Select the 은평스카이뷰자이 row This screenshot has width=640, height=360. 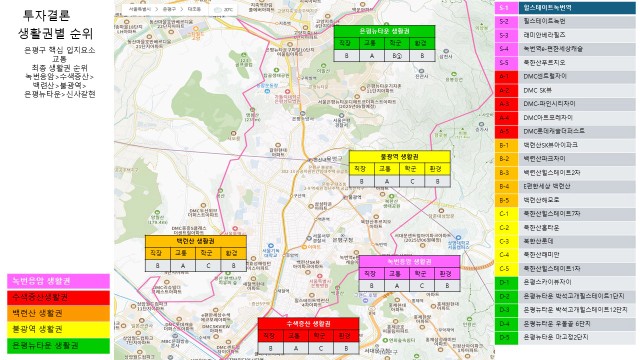click(565, 282)
